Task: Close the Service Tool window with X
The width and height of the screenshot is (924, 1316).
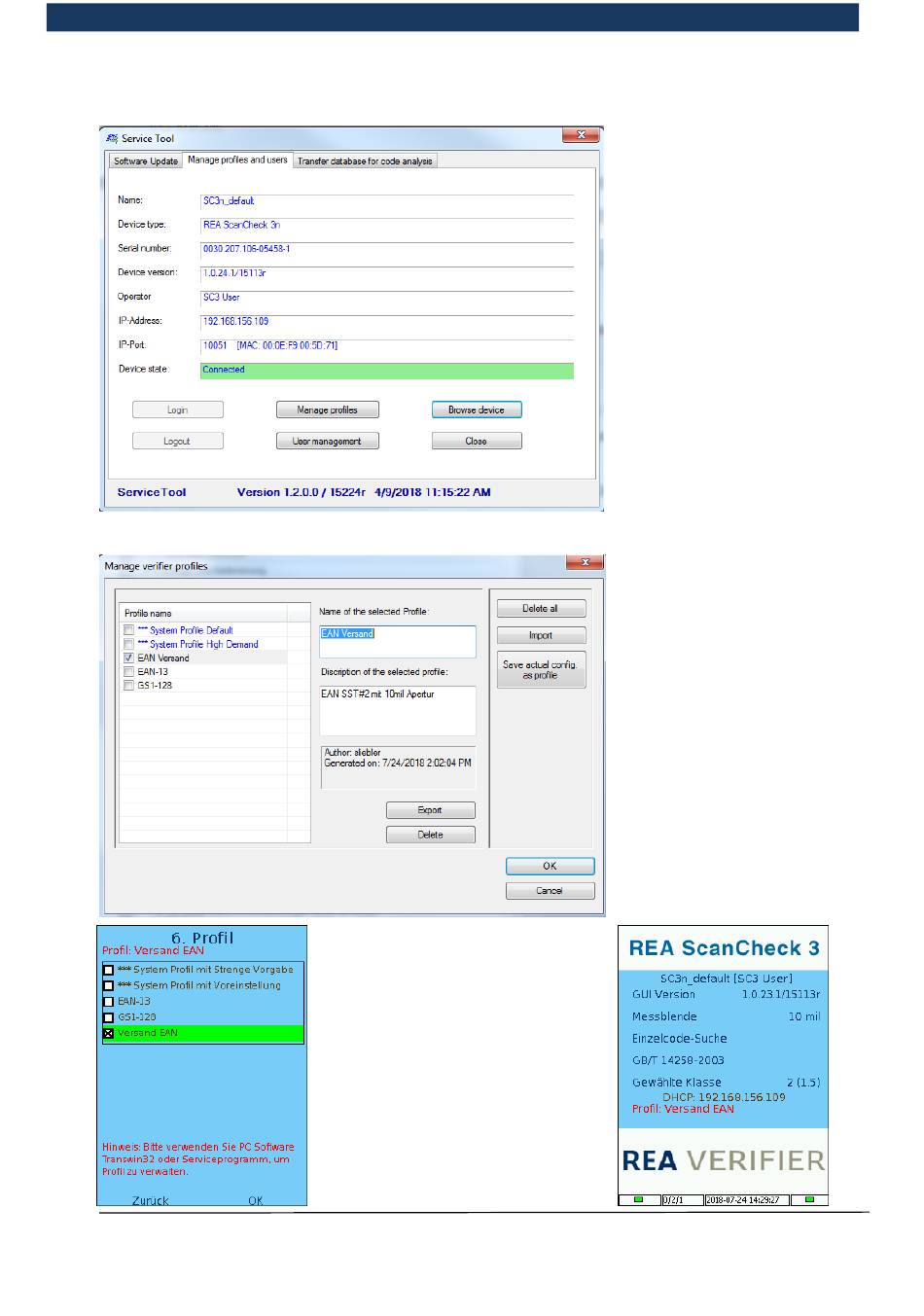Action: 581,135
